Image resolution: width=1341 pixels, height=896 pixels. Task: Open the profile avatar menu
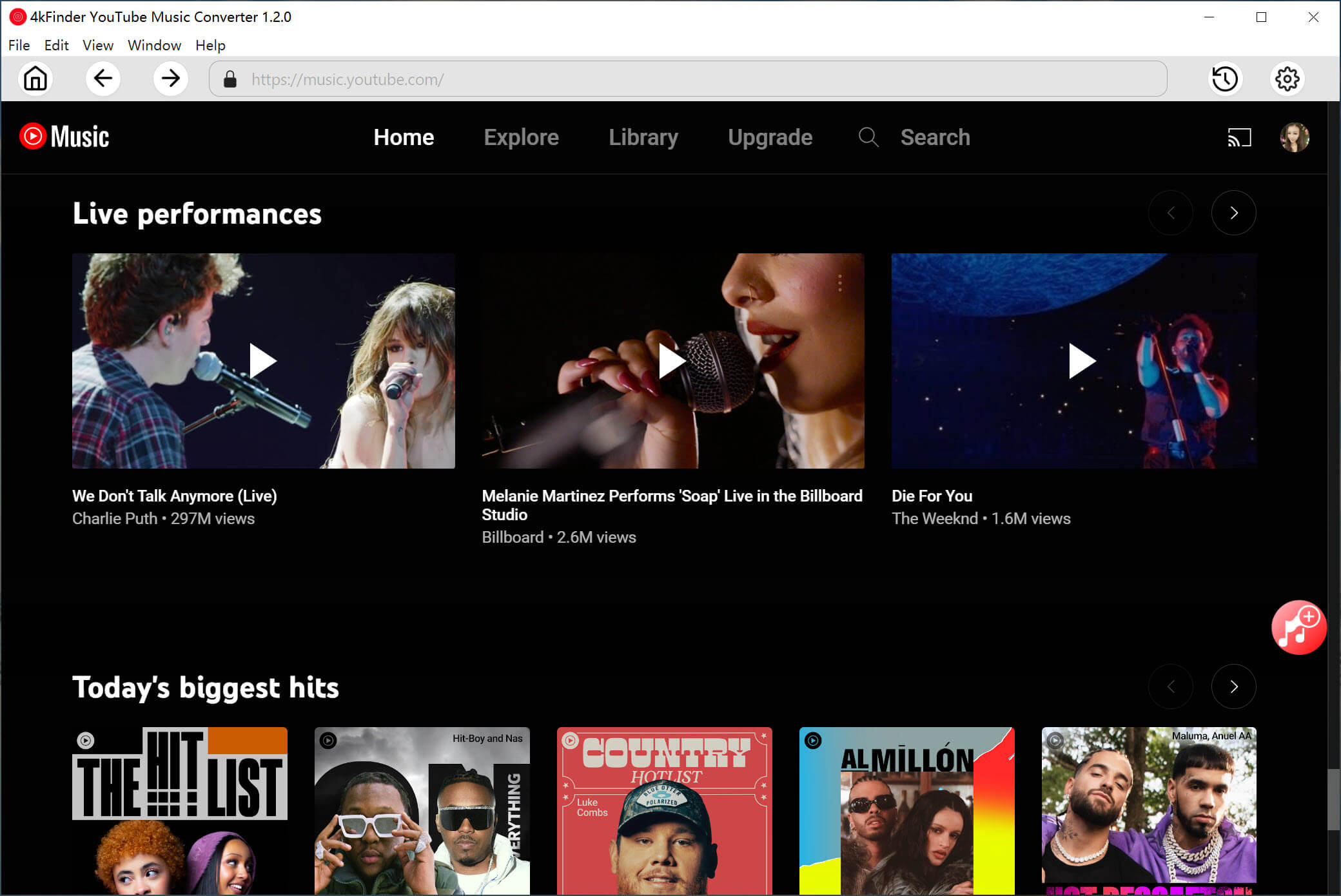point(1295,137)
